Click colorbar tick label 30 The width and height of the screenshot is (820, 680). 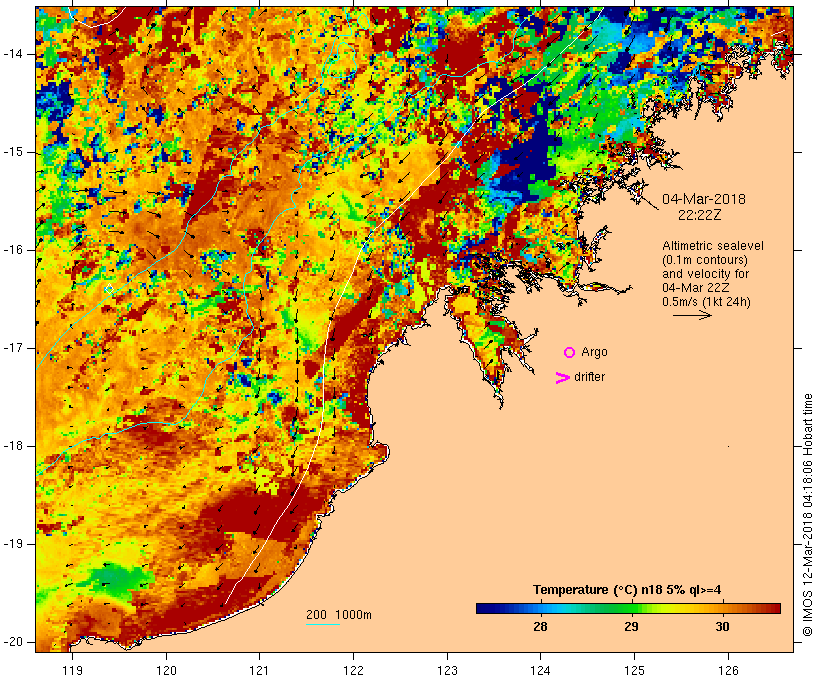pos(722,626)
